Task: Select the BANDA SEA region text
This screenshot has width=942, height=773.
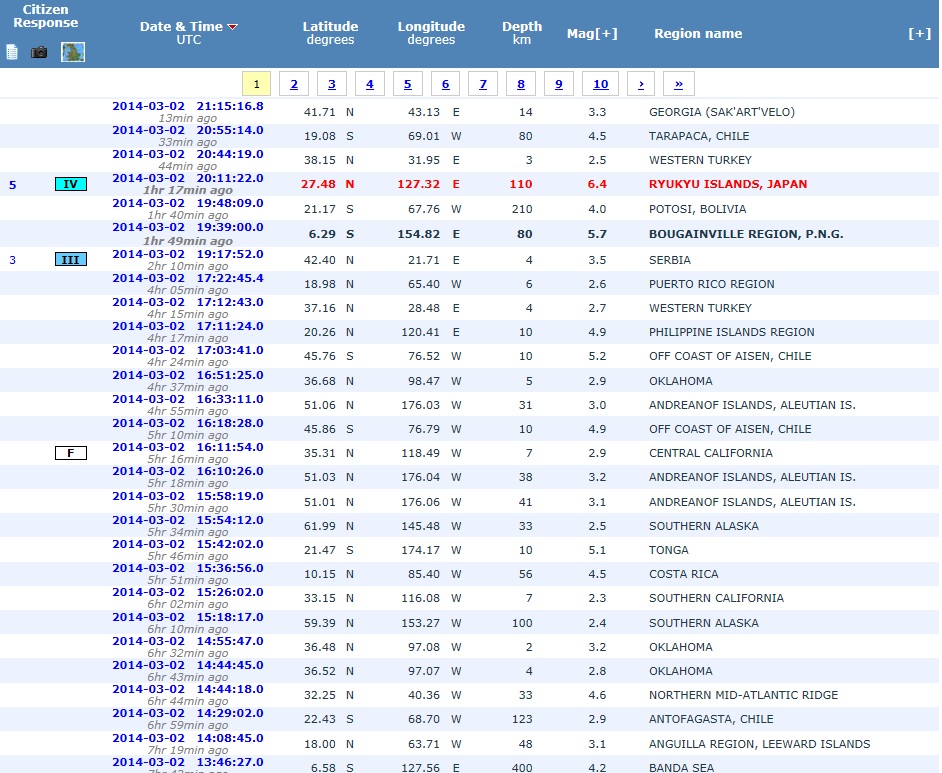Action: pos(682,768)
